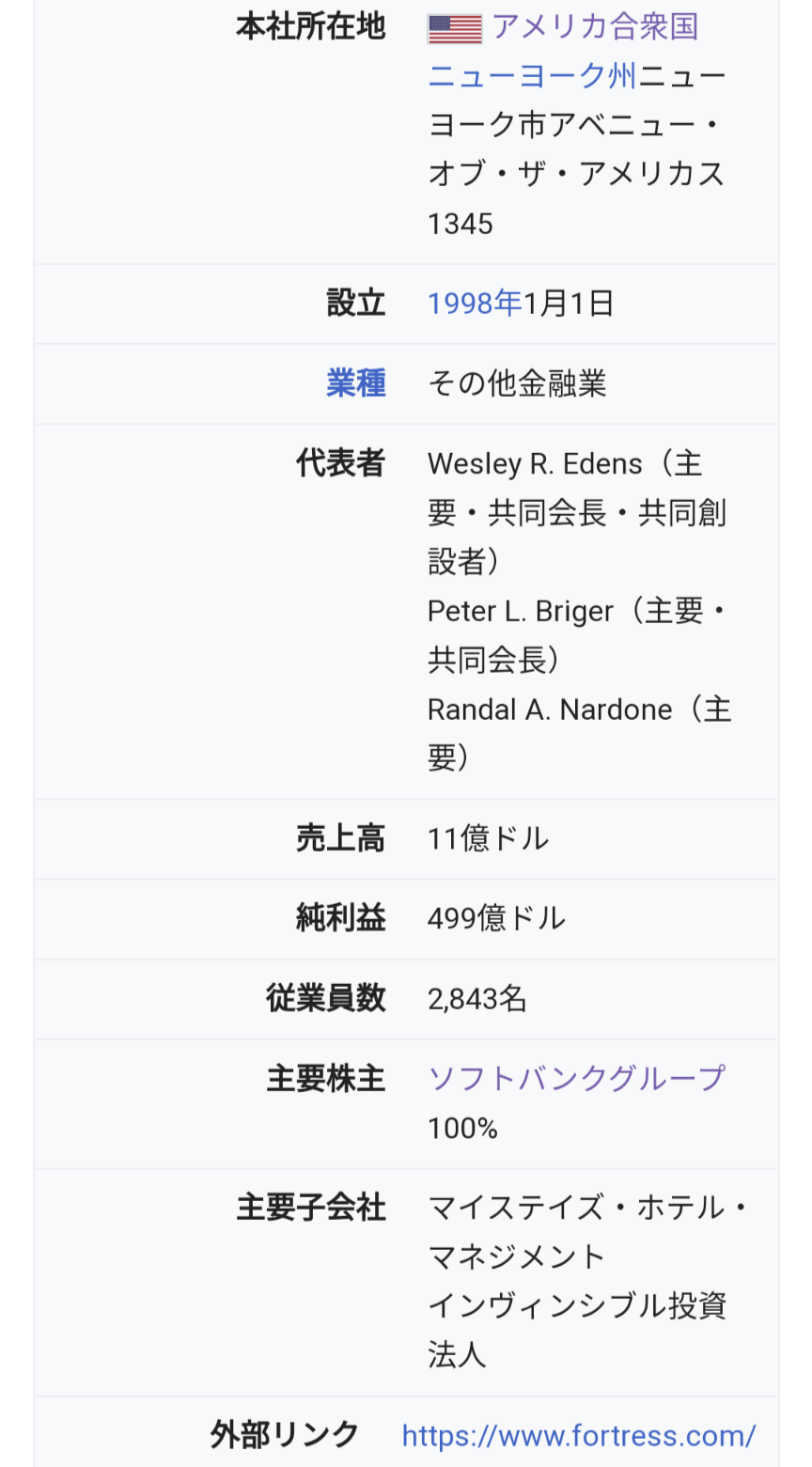812x1467 pixels.
Task: Click the United States flag icon
Action: pos(455,28)
